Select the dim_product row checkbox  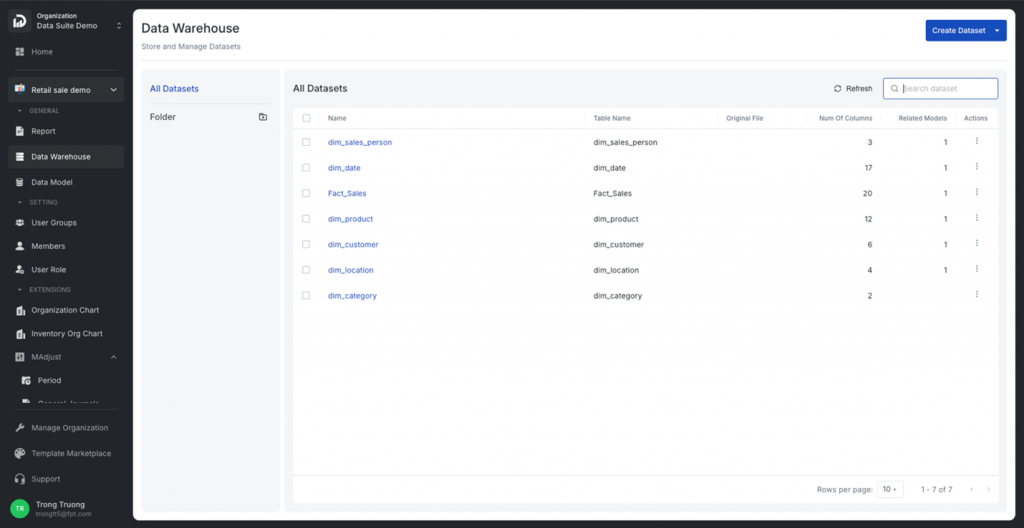click(307, 219)
